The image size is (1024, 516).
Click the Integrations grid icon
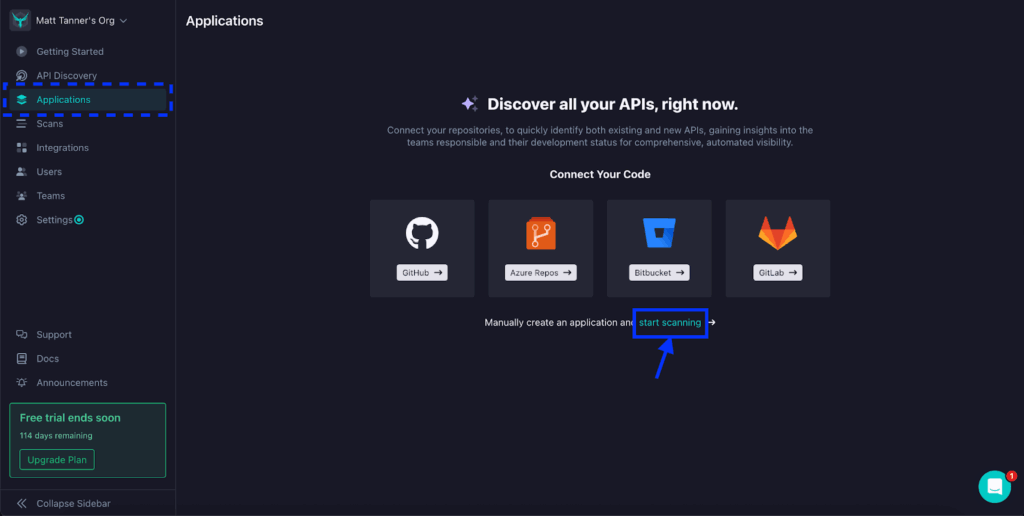(22, 148)
